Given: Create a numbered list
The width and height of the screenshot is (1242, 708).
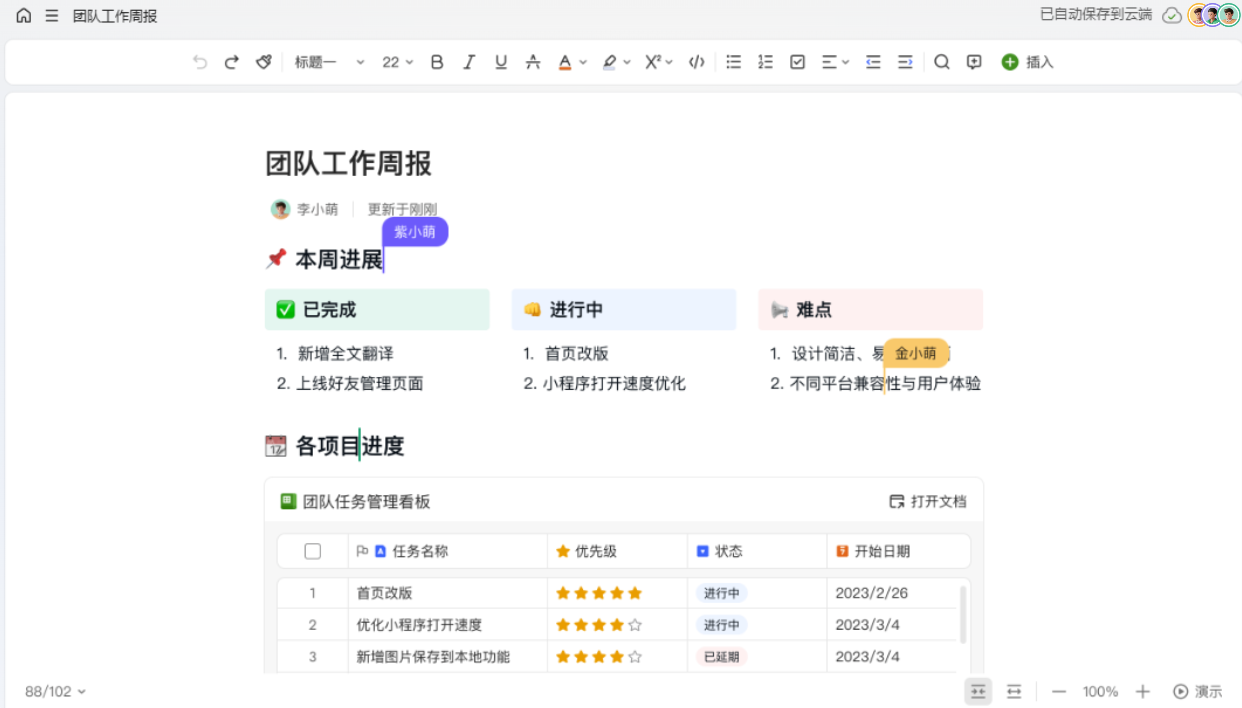Looking at the screenshot, I should point(766,62).
